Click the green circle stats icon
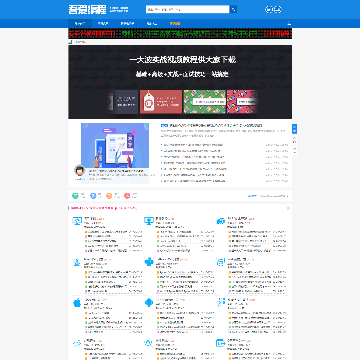The width and height of the screenshot is (360, 360). [x=75, y=196]
